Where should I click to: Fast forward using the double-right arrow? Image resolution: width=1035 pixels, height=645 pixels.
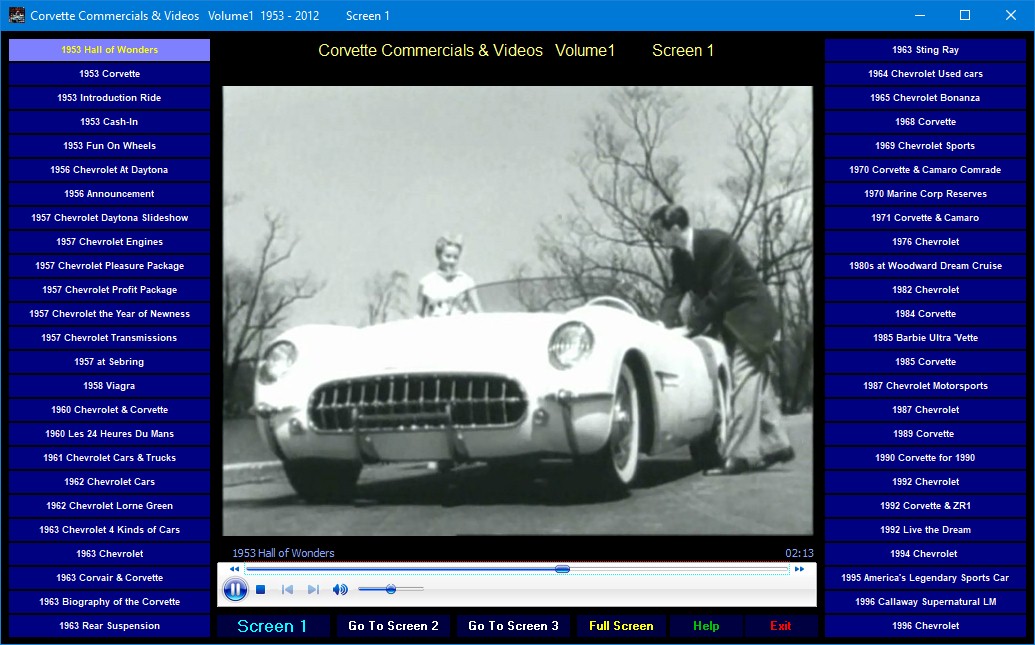799,569
